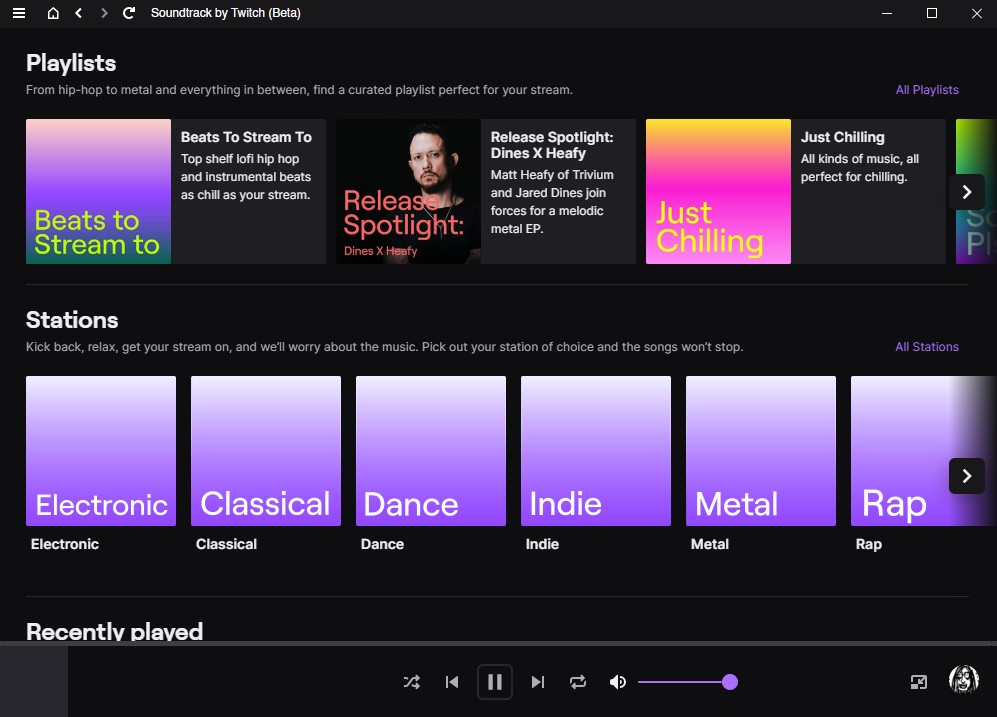Reload the Soundtrack page
This screenshot has width=997, height=717.
pos(129,13)
